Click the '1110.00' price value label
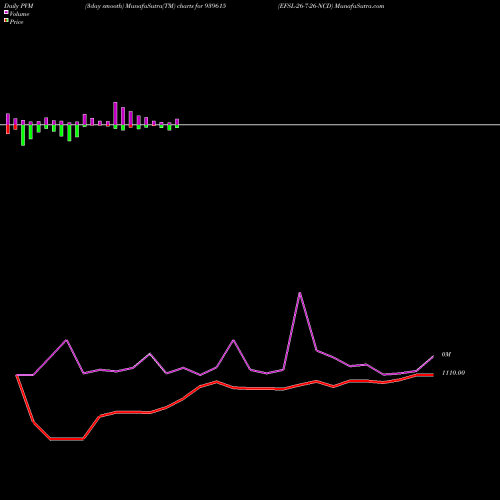Screen dimensions: 500x500 click(453, 373)
